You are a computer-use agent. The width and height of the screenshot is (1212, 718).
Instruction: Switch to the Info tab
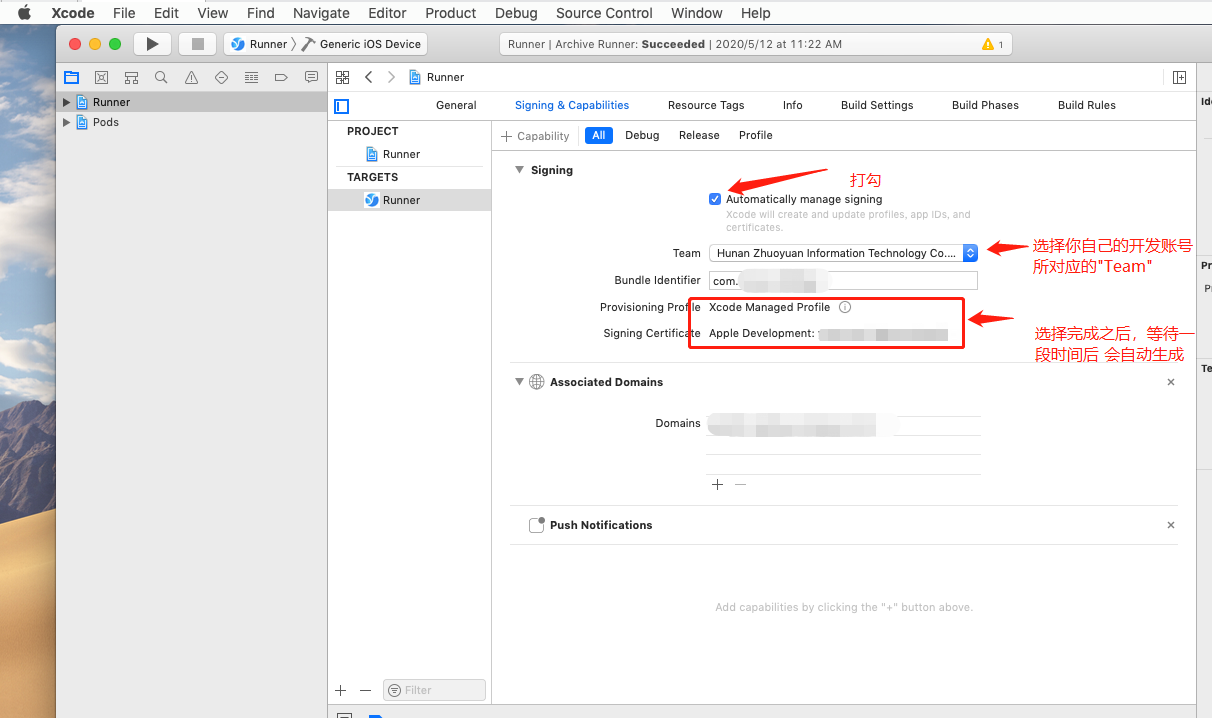pyautogui.click(x=793, y=105)
